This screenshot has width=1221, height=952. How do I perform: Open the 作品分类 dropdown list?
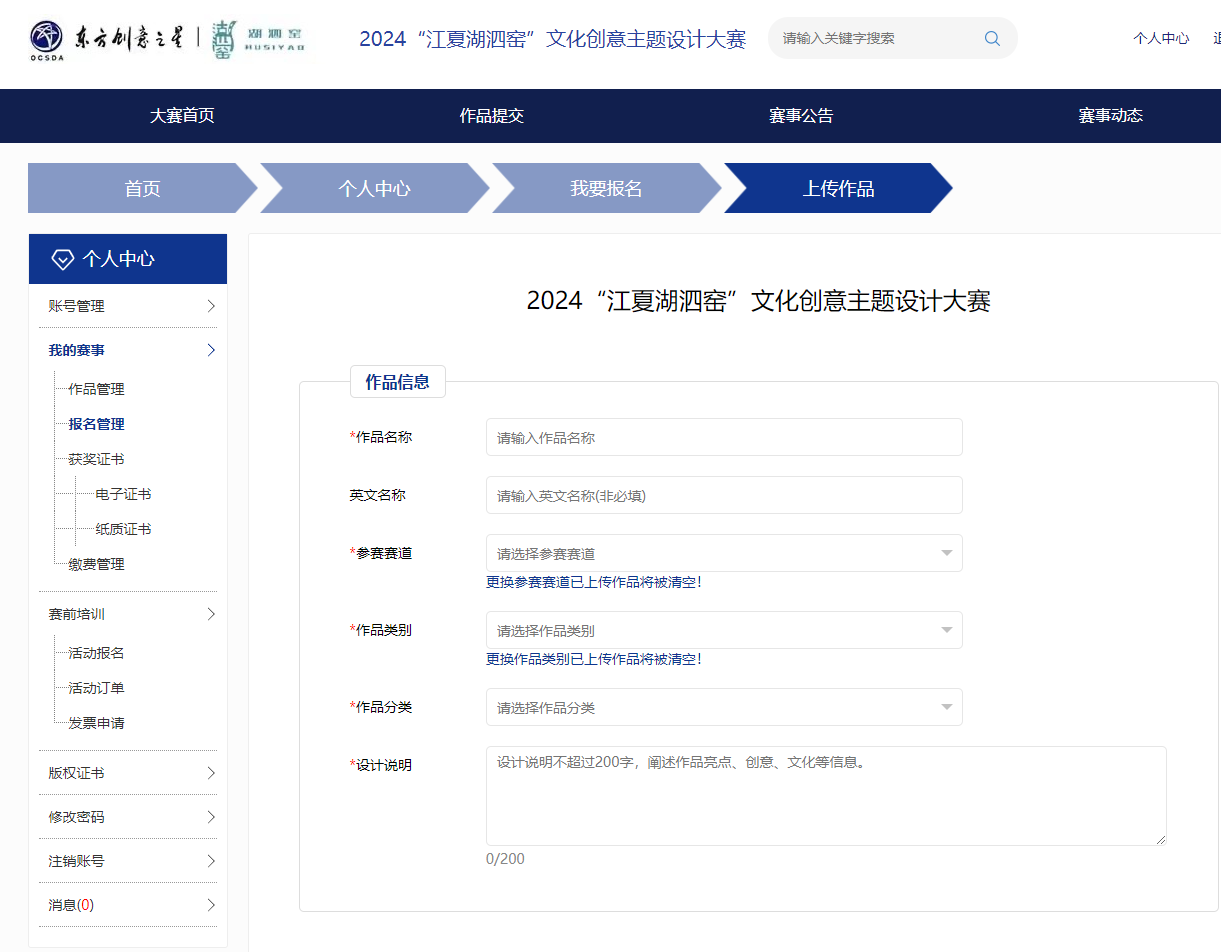coord(723,707)
